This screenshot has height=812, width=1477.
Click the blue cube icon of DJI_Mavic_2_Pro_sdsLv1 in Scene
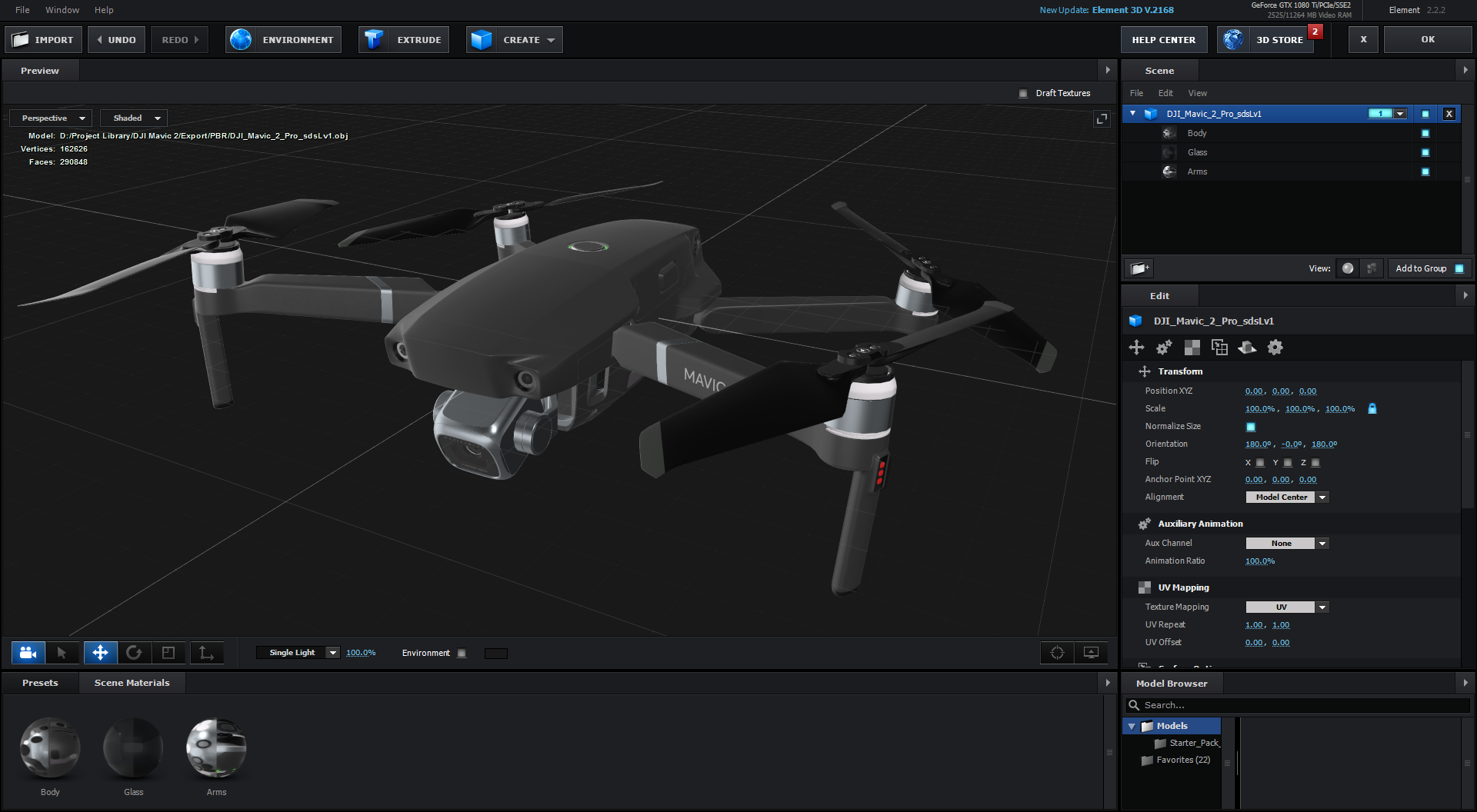1151,114
